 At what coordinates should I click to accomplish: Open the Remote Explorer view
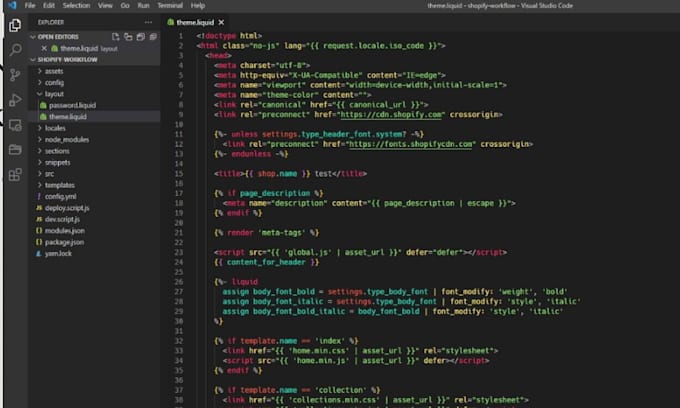[x=15, y=125]
